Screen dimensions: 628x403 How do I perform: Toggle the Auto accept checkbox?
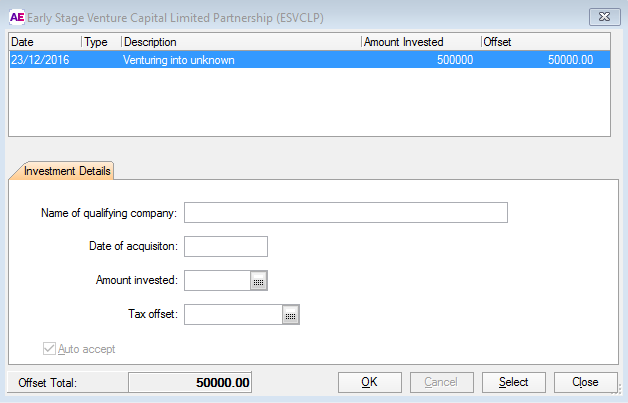(48, 349)
